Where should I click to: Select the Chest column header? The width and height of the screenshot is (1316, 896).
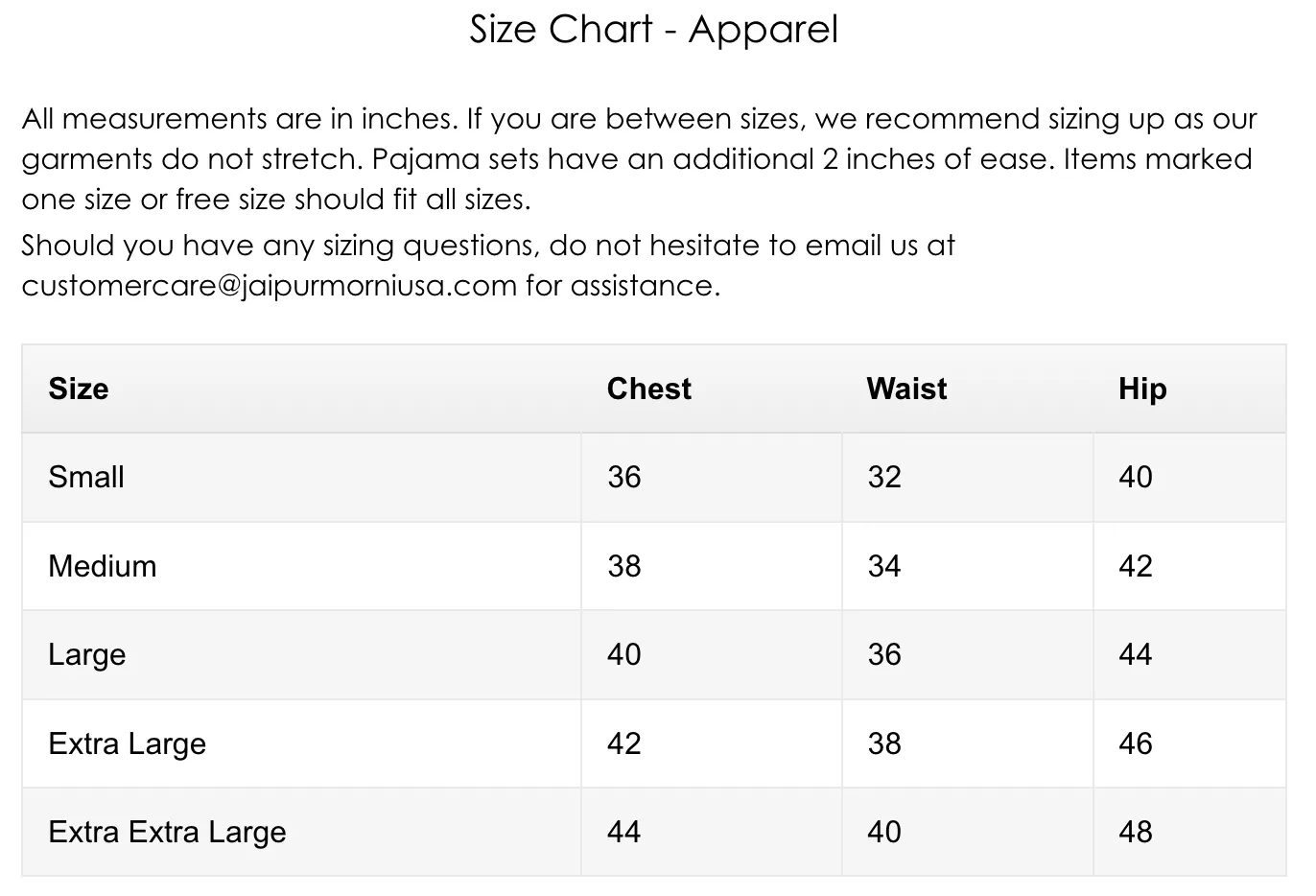(x=648, y=389)
